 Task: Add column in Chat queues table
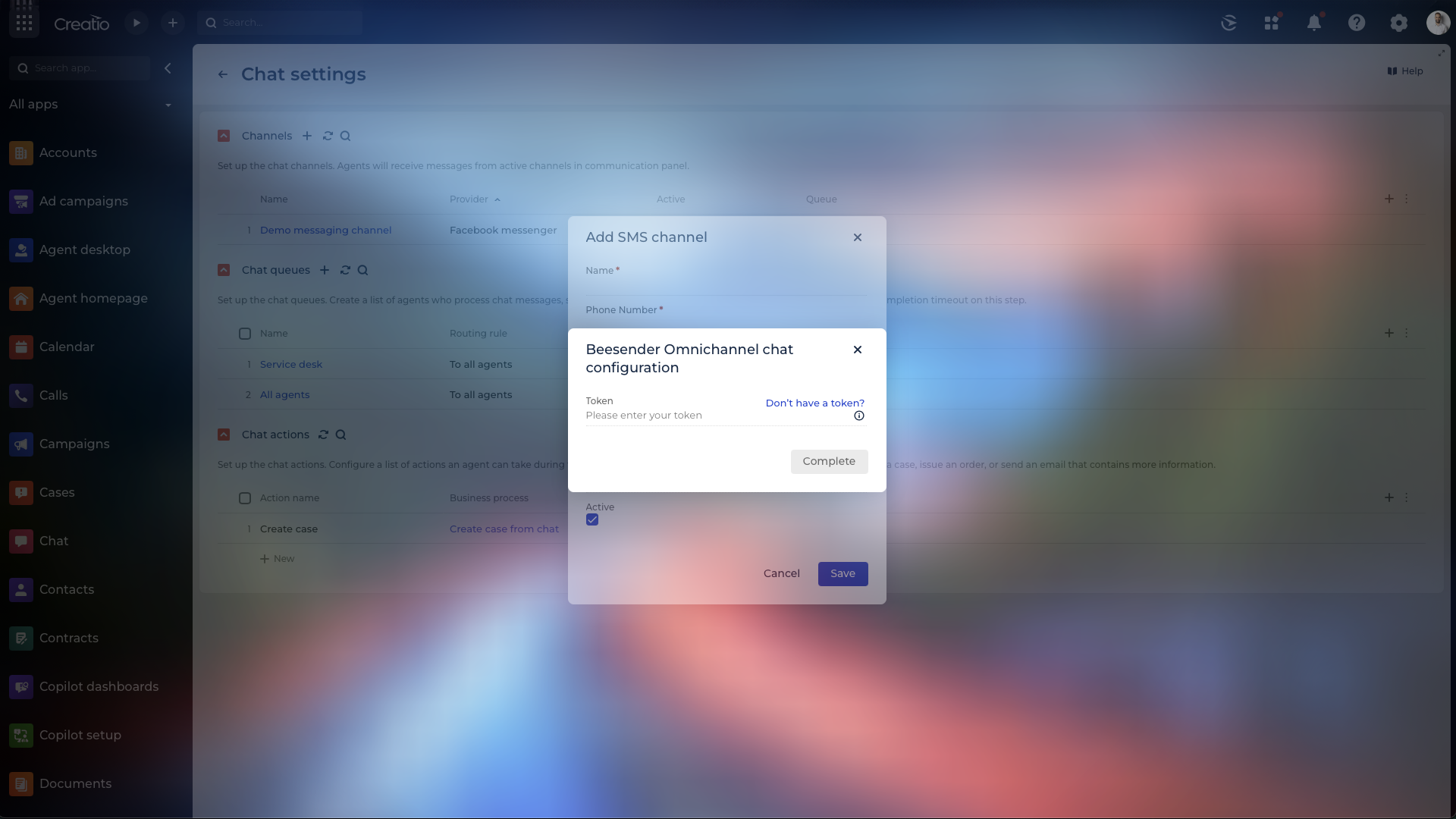(1389, 333)
